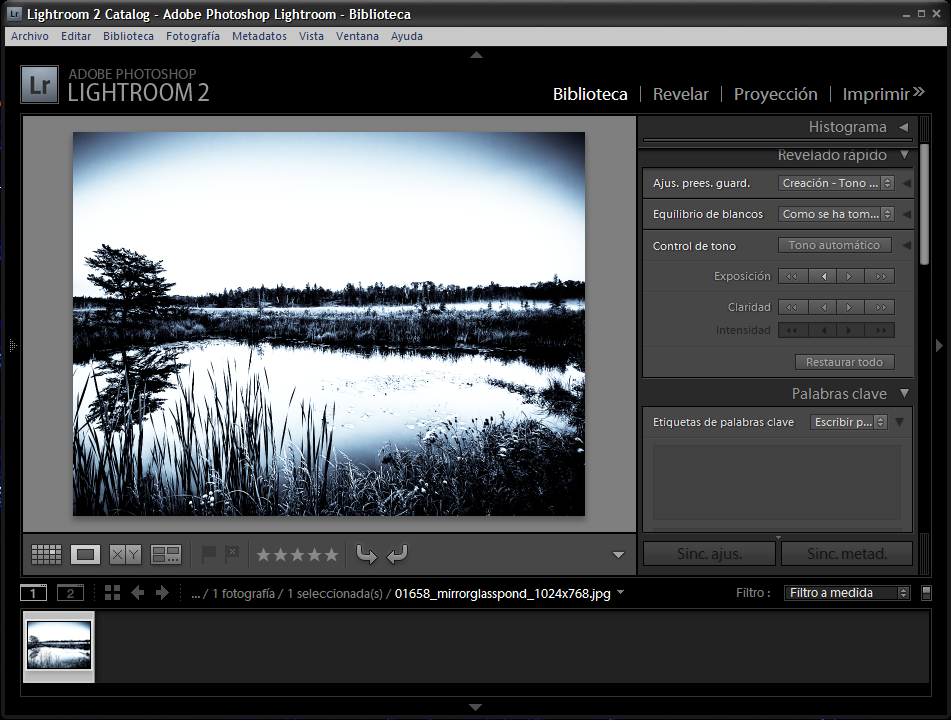Click the Restaurar todo button
This screenshot has width=951, height=720.
click(x=844, y=362)
